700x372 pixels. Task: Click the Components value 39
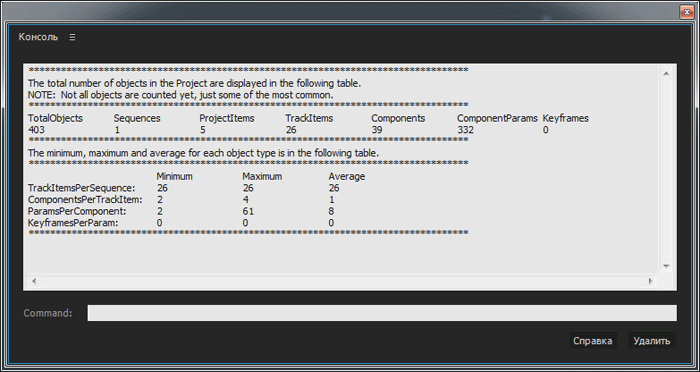pyautogui.click(x=377, y=130)
